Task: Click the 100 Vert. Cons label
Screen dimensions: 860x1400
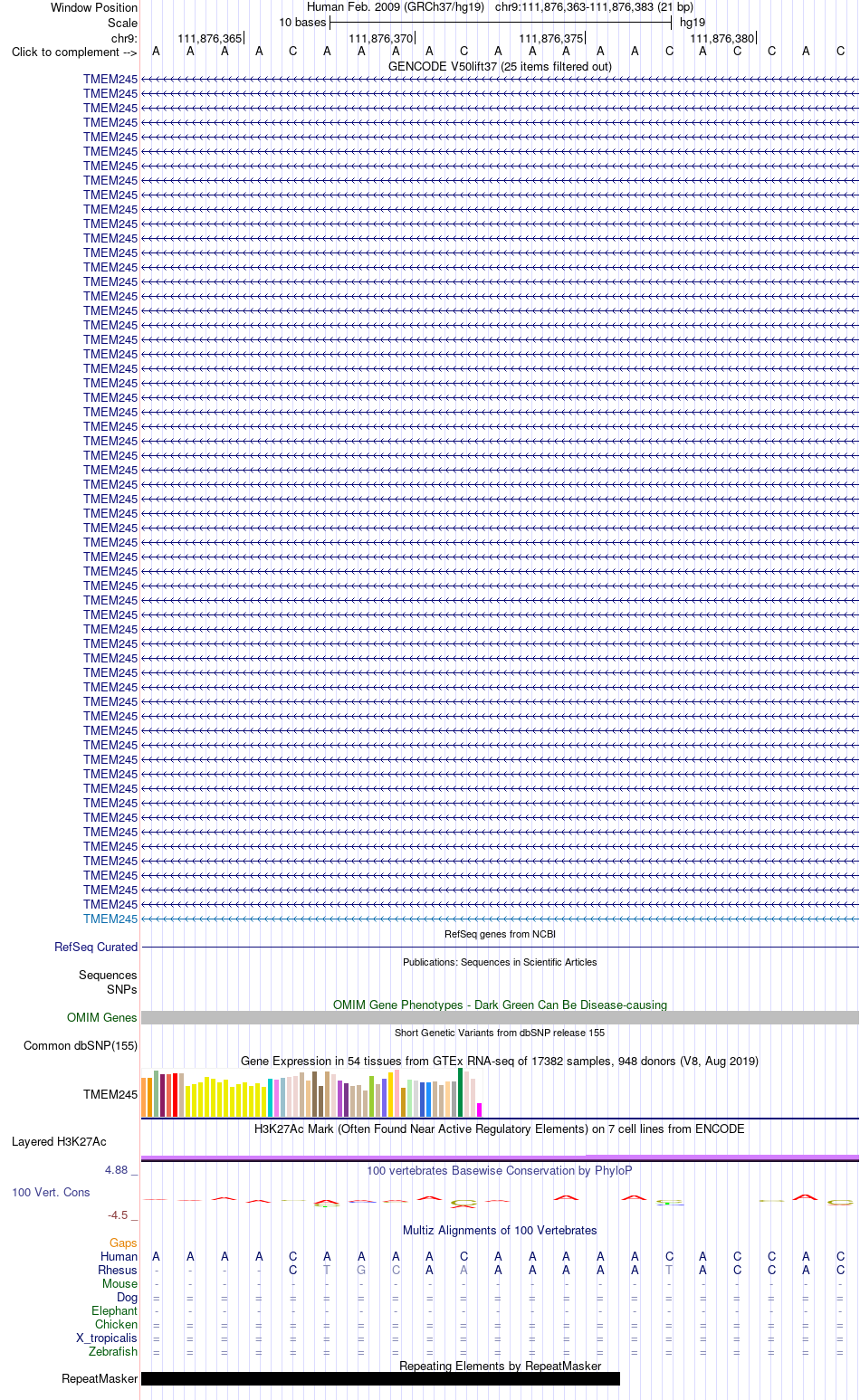Action: coord(51,1192)
